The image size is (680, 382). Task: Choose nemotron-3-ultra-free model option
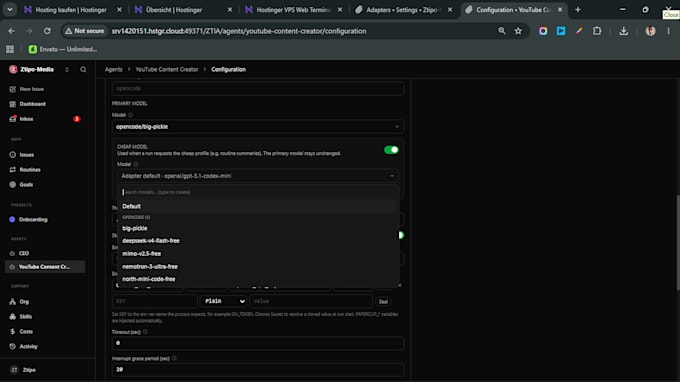tap(258, 267)
